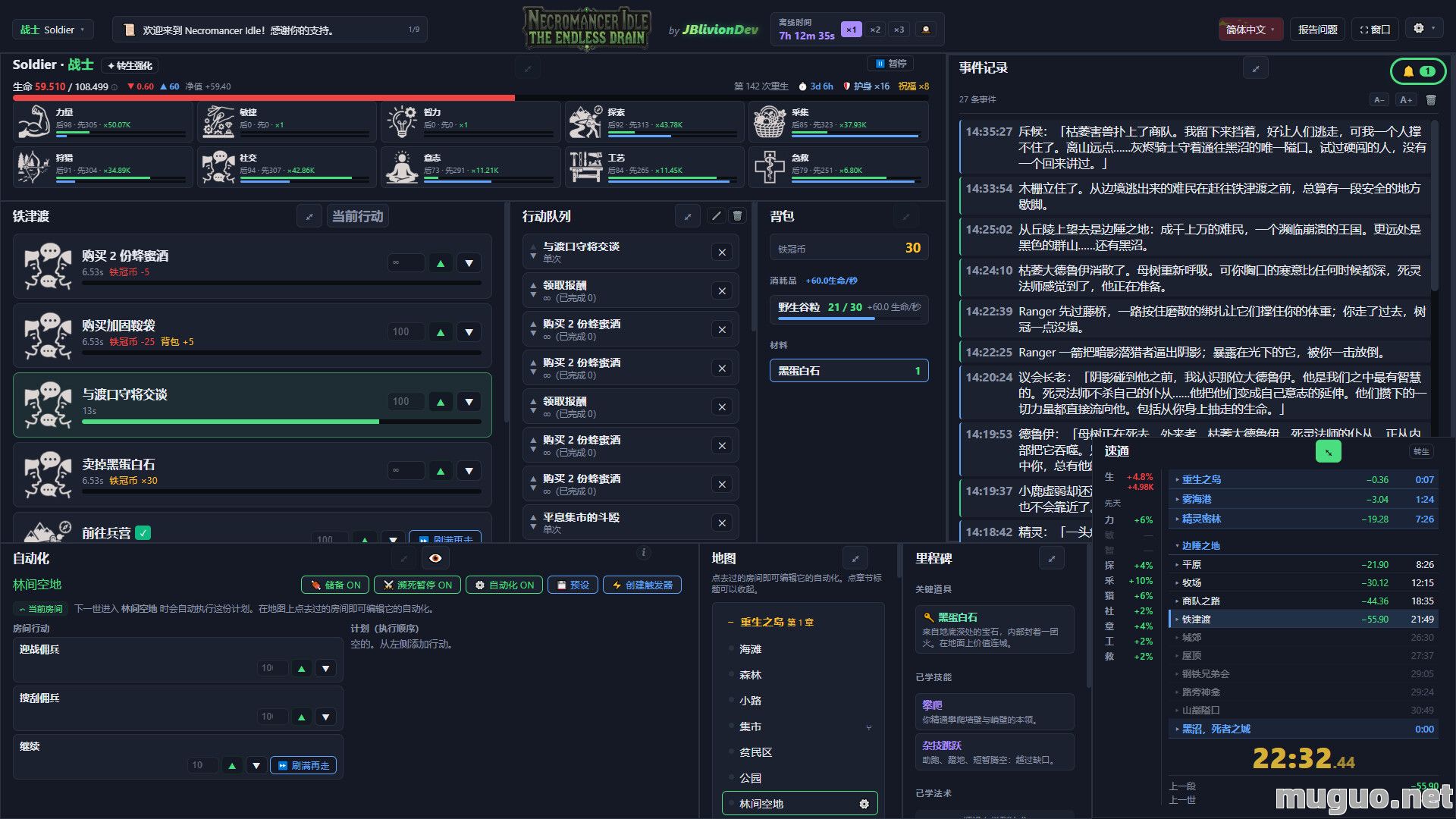1456x819 pixels.
Task: Open the 预设 presets button
Action: pyautogui.click(x=573, y=585)
